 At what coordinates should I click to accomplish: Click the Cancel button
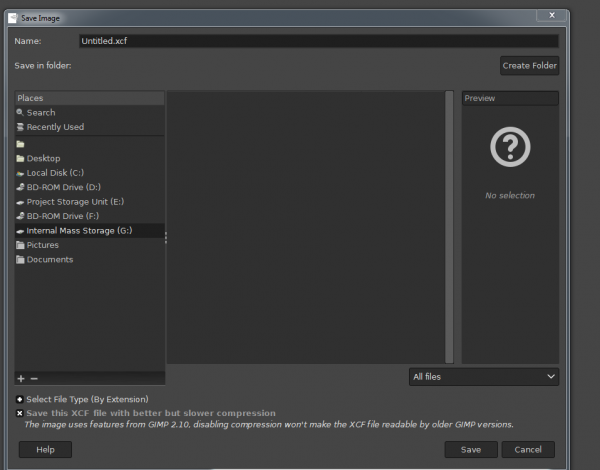point(528,450)
